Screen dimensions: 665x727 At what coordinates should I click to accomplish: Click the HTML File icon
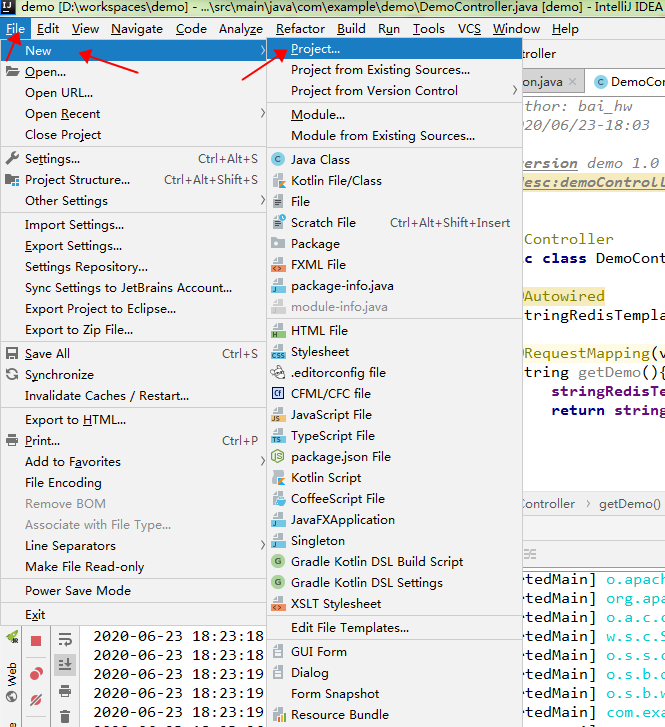[278, 331]
